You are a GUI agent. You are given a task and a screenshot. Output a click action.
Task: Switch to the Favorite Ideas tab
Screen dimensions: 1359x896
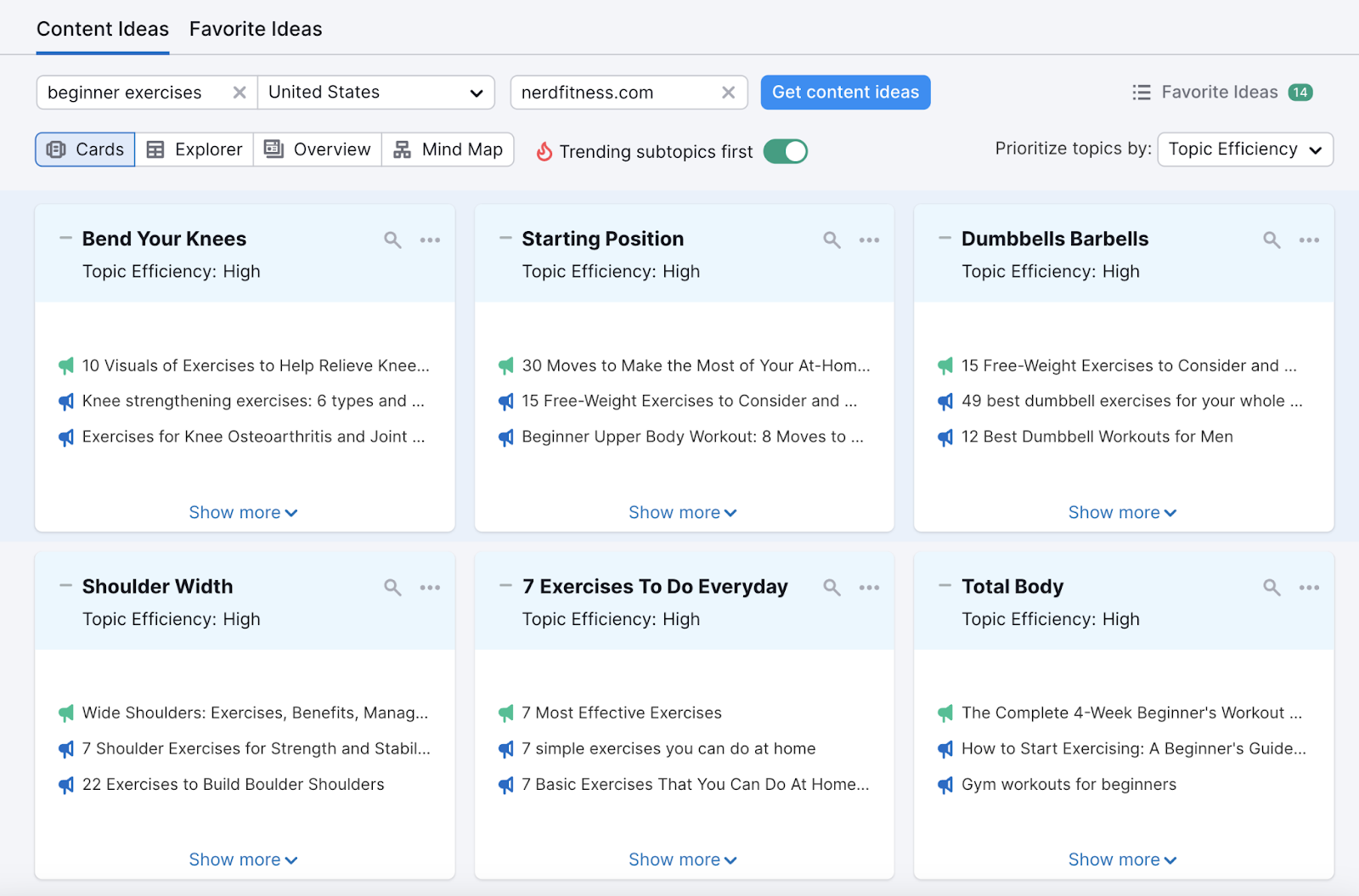coord(256,29)
